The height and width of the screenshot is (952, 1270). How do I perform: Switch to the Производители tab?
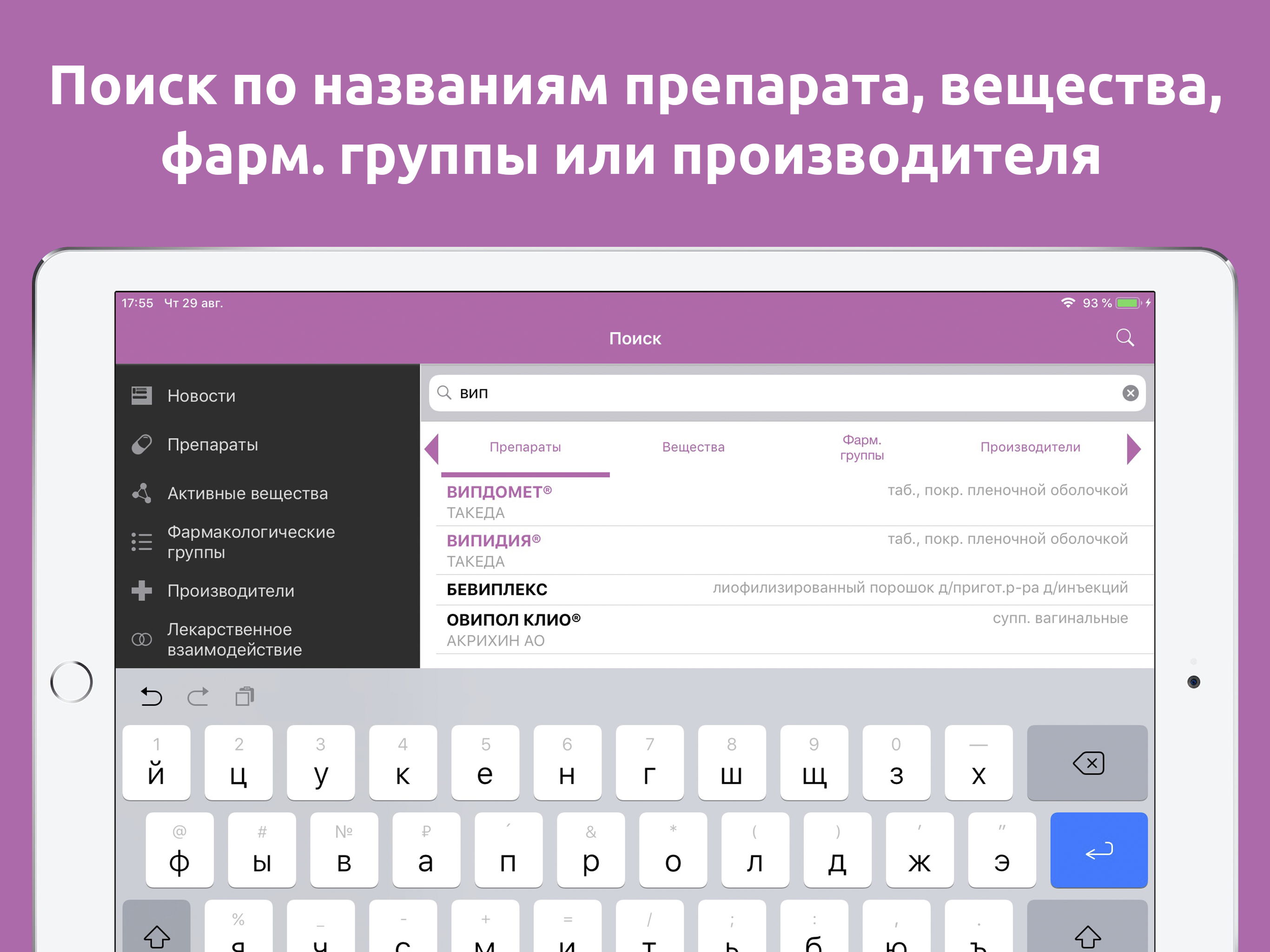click(x=1030, y=447)
